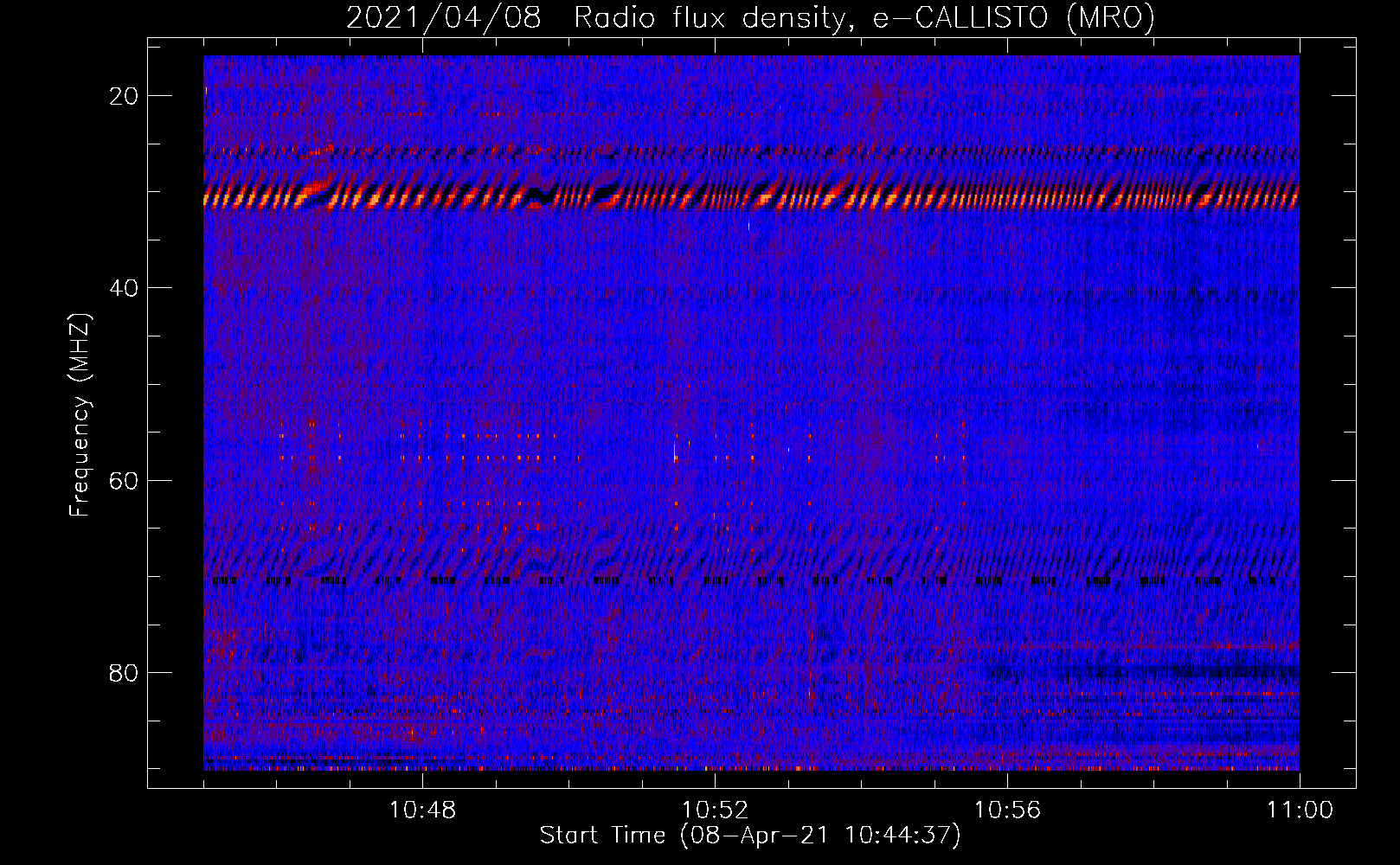Screen dimensions: 1400x865
Task: Click the "Start Time (08-Apr-21 10:44:37)" axis label
Action: coord(750,836)
